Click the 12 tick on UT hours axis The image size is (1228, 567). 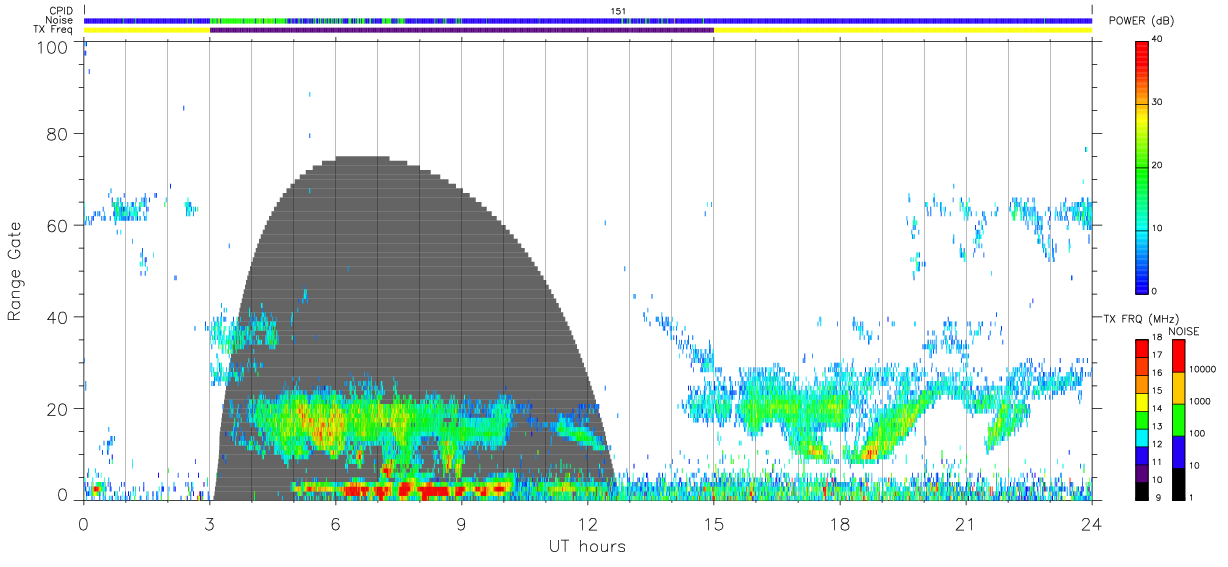coord(587,524)
